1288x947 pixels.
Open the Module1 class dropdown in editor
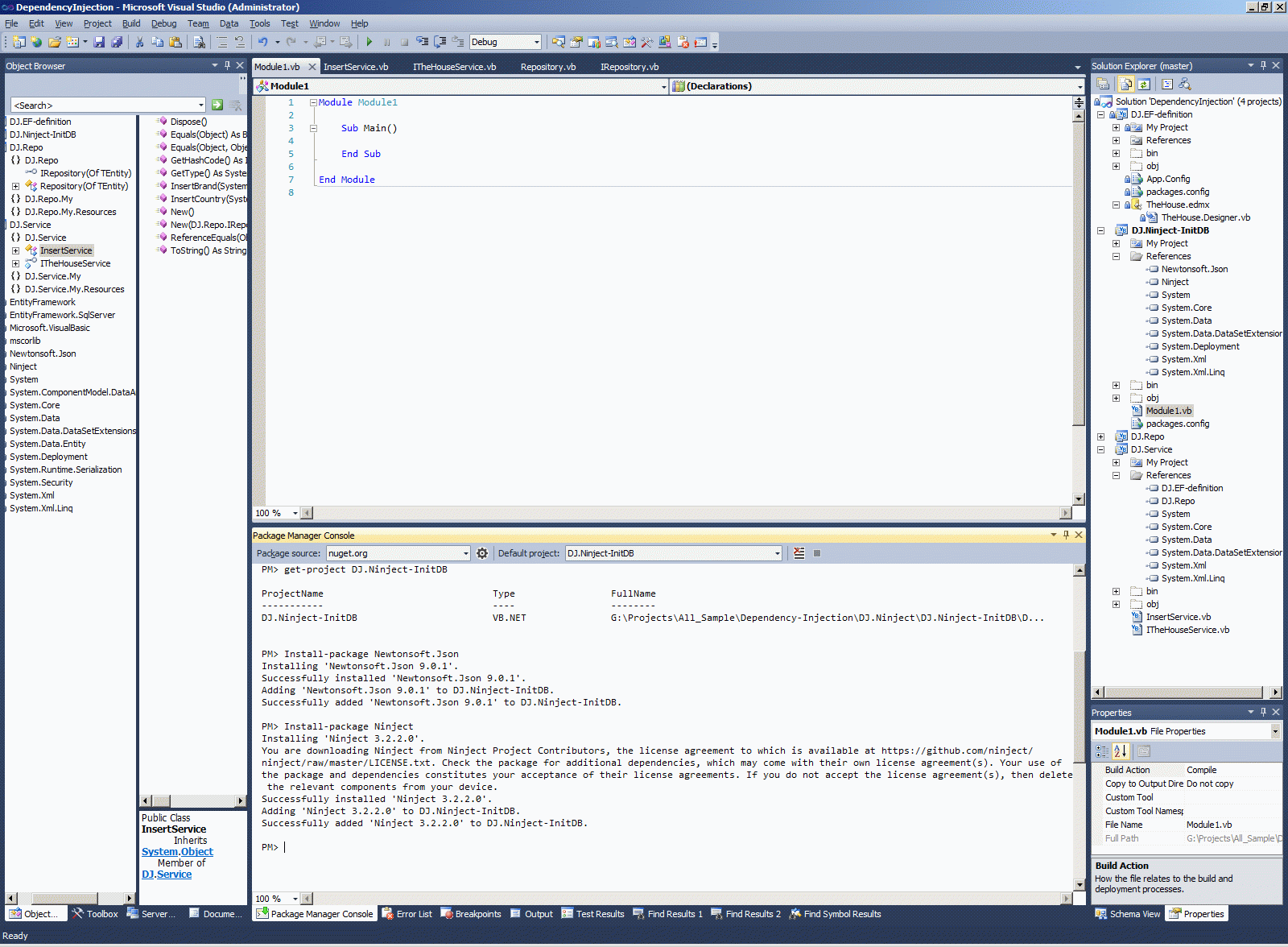pyautogui.click(x=663, y=86)
